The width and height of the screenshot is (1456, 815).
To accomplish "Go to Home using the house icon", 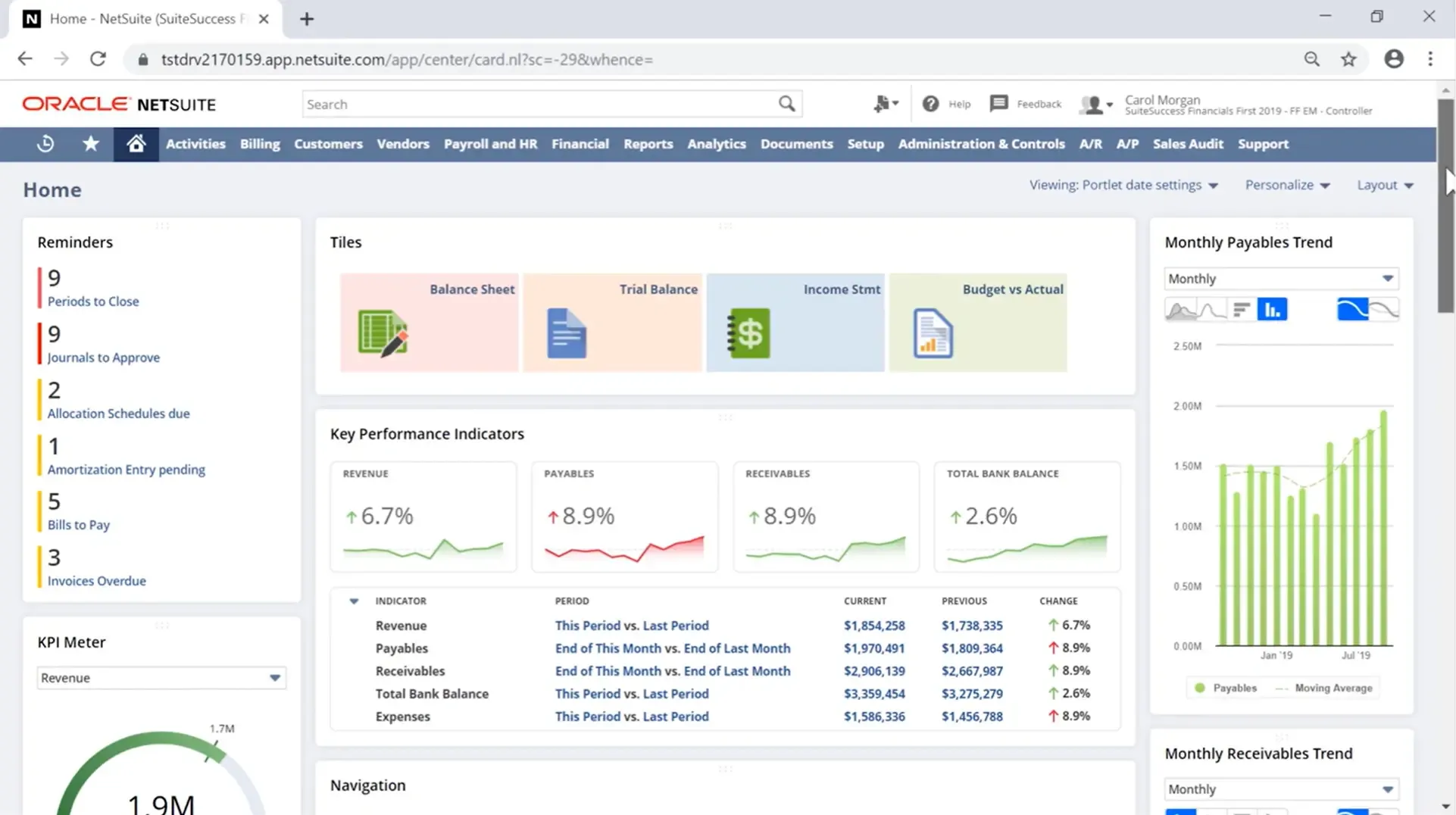I will [136, 144].
